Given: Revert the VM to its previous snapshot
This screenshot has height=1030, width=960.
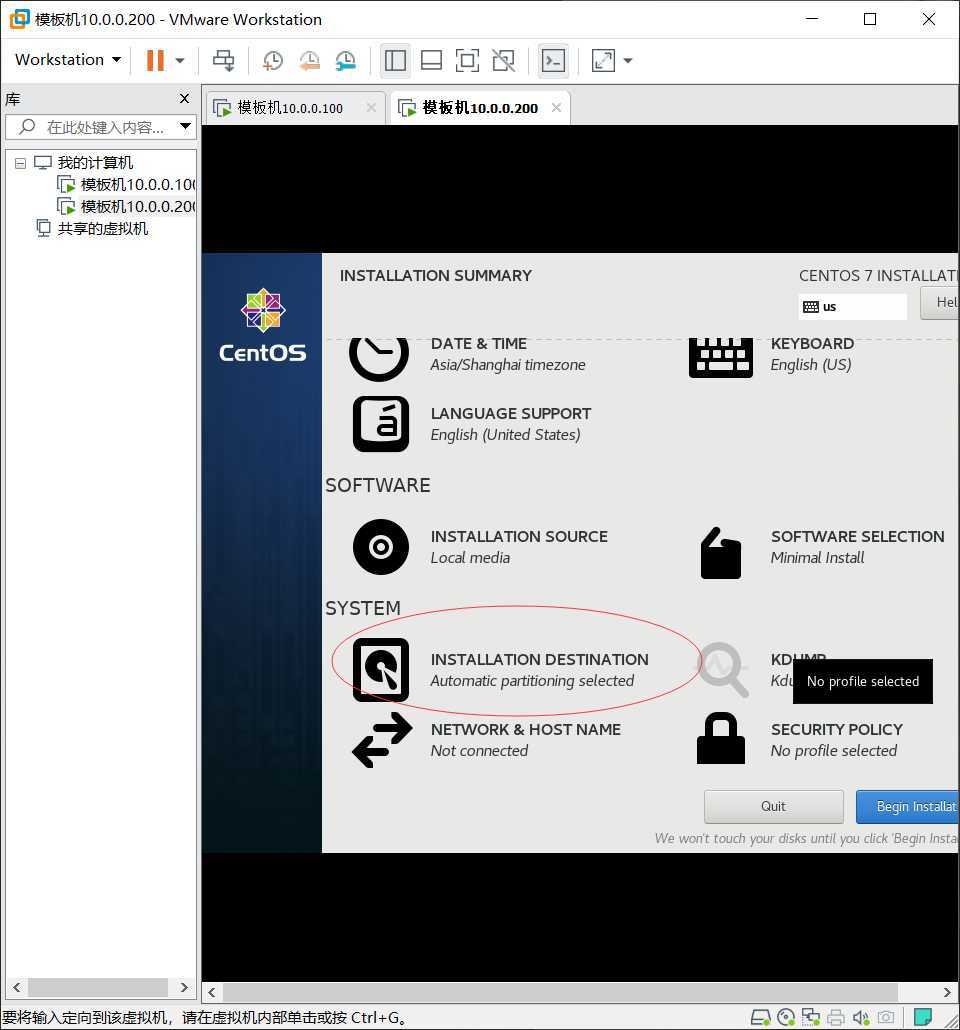Looking at the screenshot, I should point(309,60).
